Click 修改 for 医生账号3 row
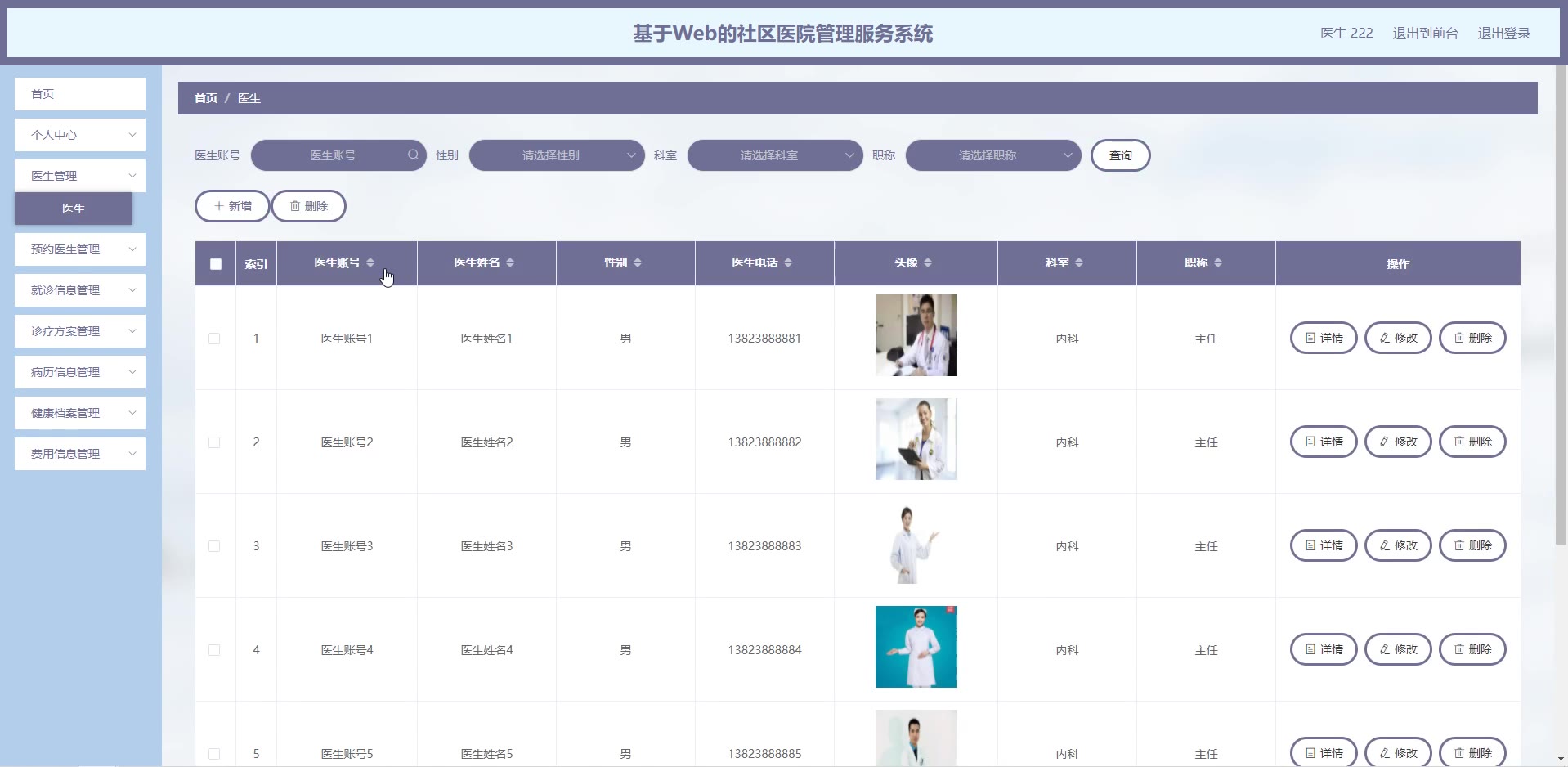The width and height of the screenshot is (1568, 767). [1398, 545]
